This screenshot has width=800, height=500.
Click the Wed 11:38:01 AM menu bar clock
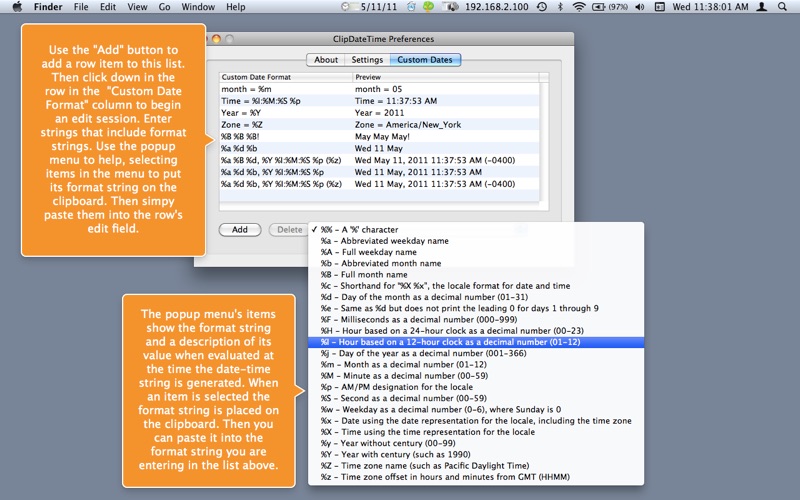710,7
